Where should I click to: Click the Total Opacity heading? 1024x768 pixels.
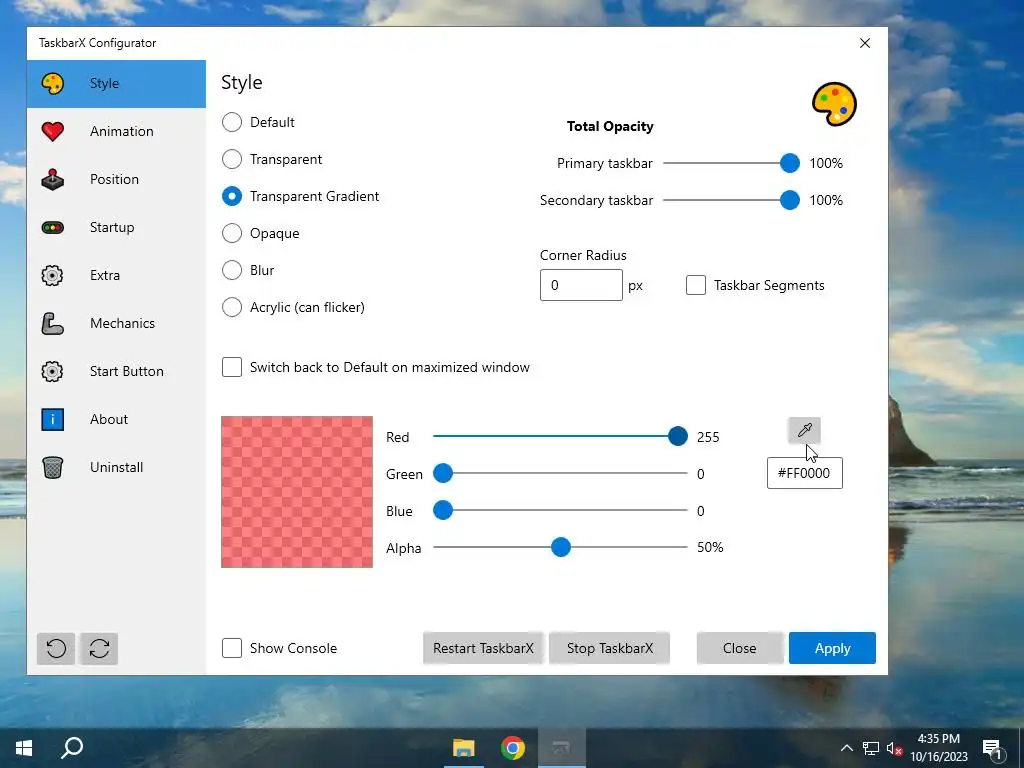pyautogui.click(x=610, y=127)
